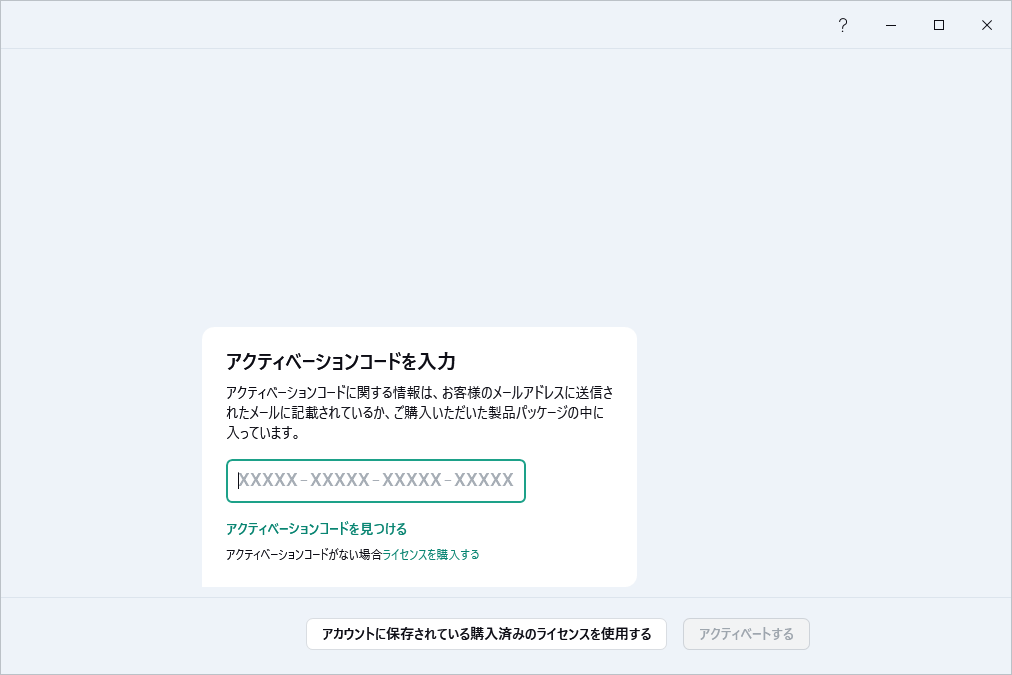Attempt activation with the grayed activate button
Viewport: 1012px width, 675px height.
(x=746, y=634)
